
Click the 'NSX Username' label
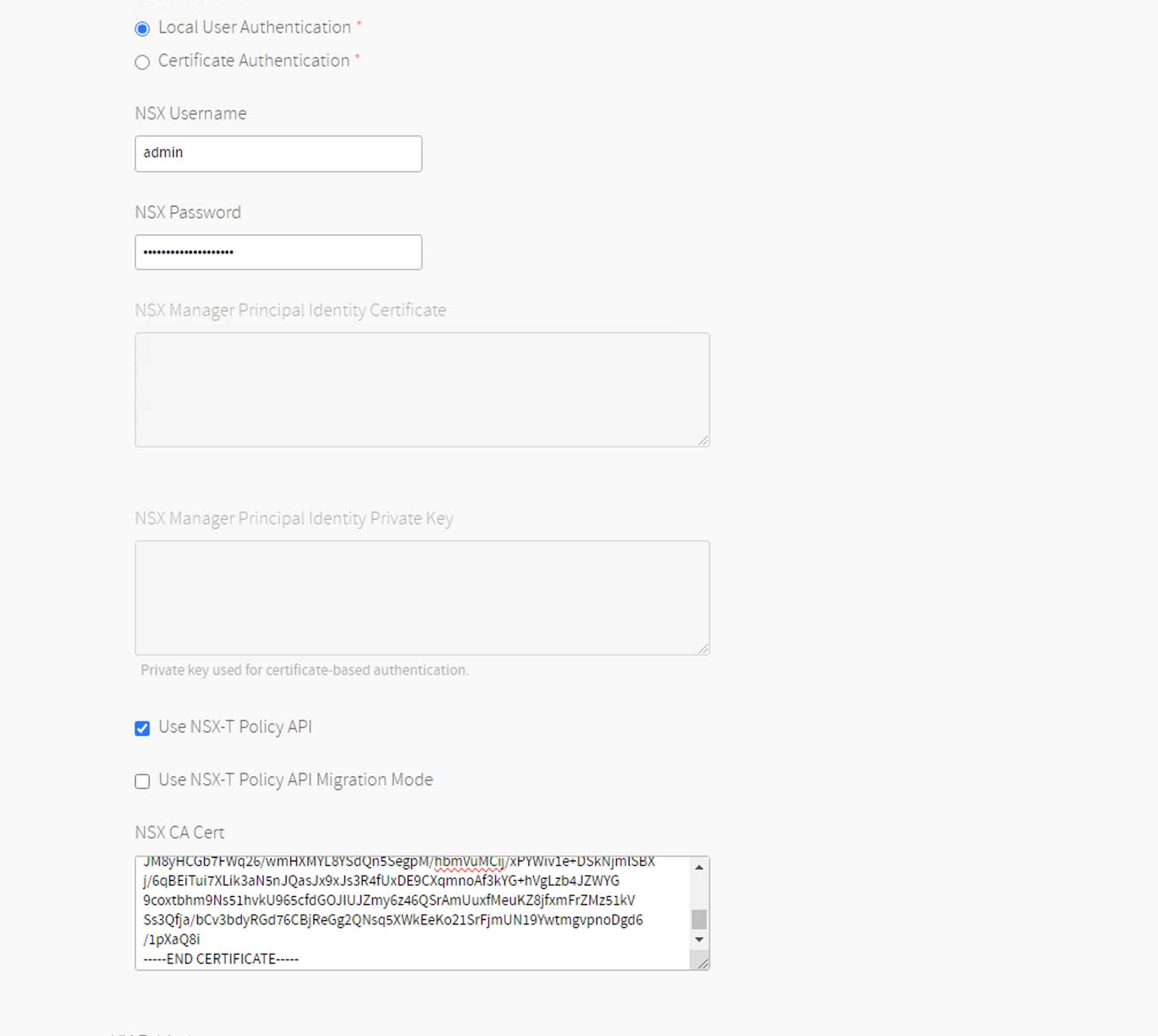tap(190, 114)
